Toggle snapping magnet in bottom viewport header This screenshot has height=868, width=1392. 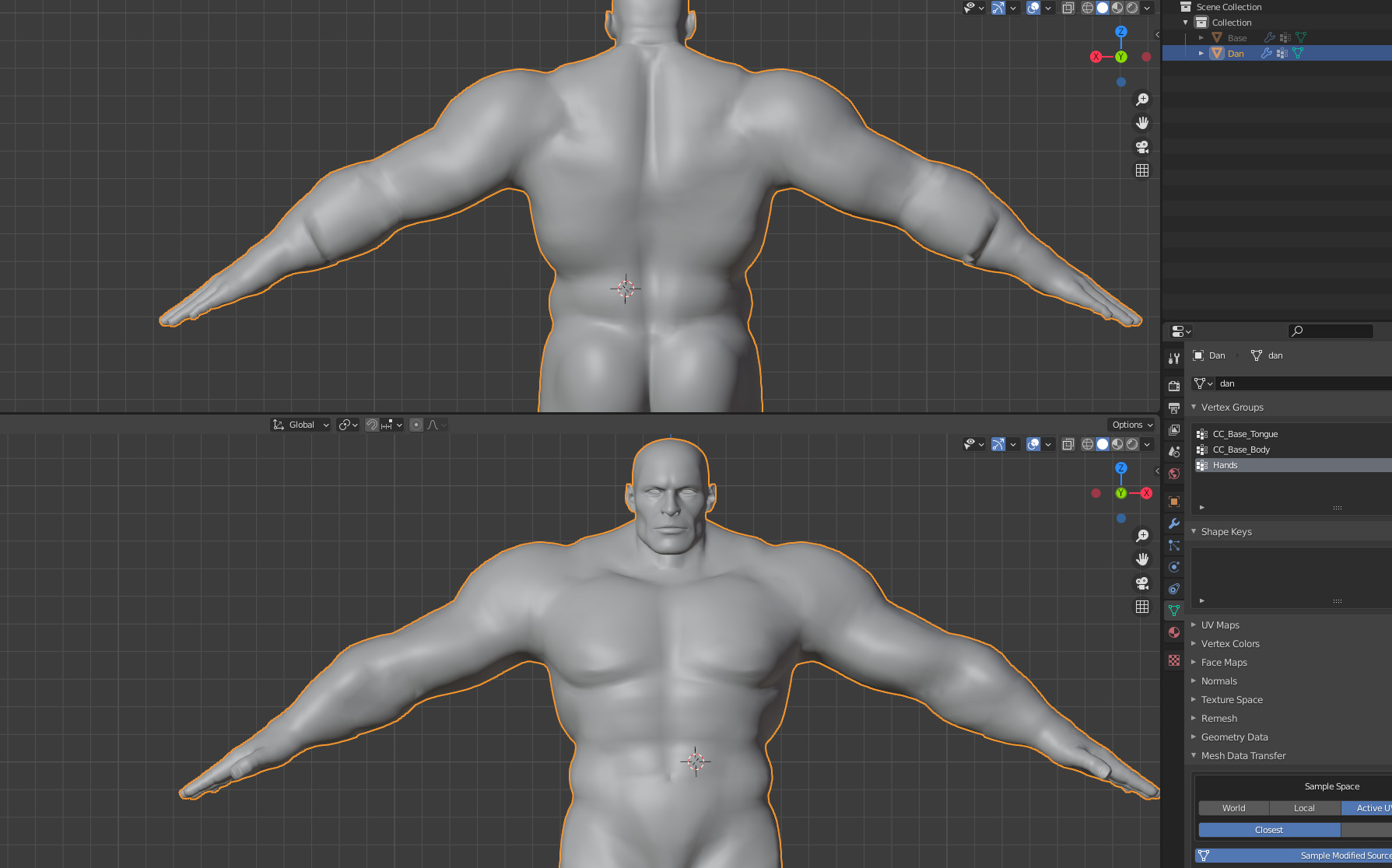pyautogui.click(x=372, y=425)
